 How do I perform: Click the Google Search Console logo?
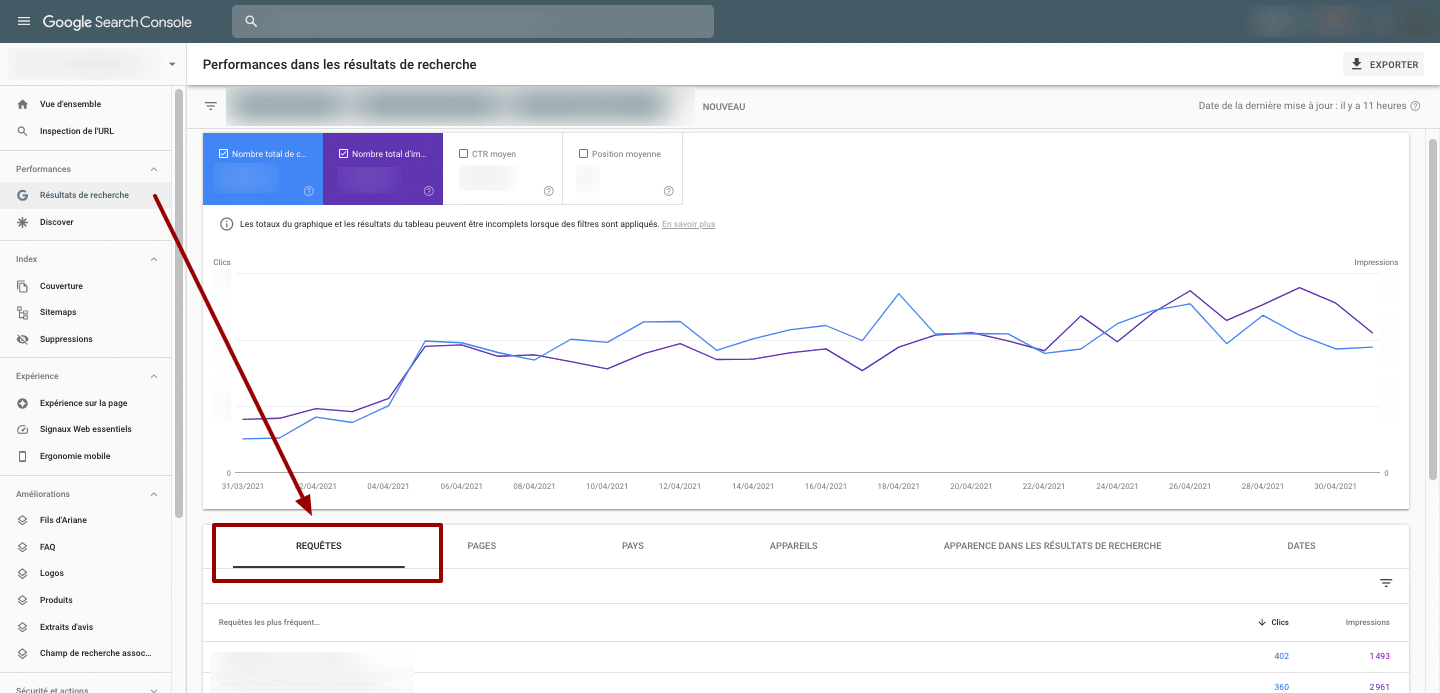click(117, 21)
